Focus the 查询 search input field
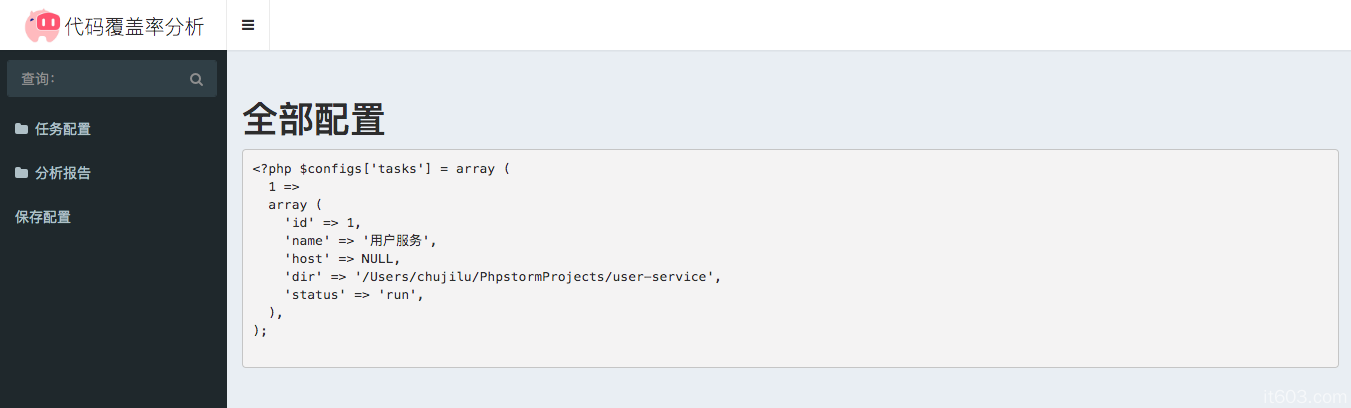 pos(100,79)
